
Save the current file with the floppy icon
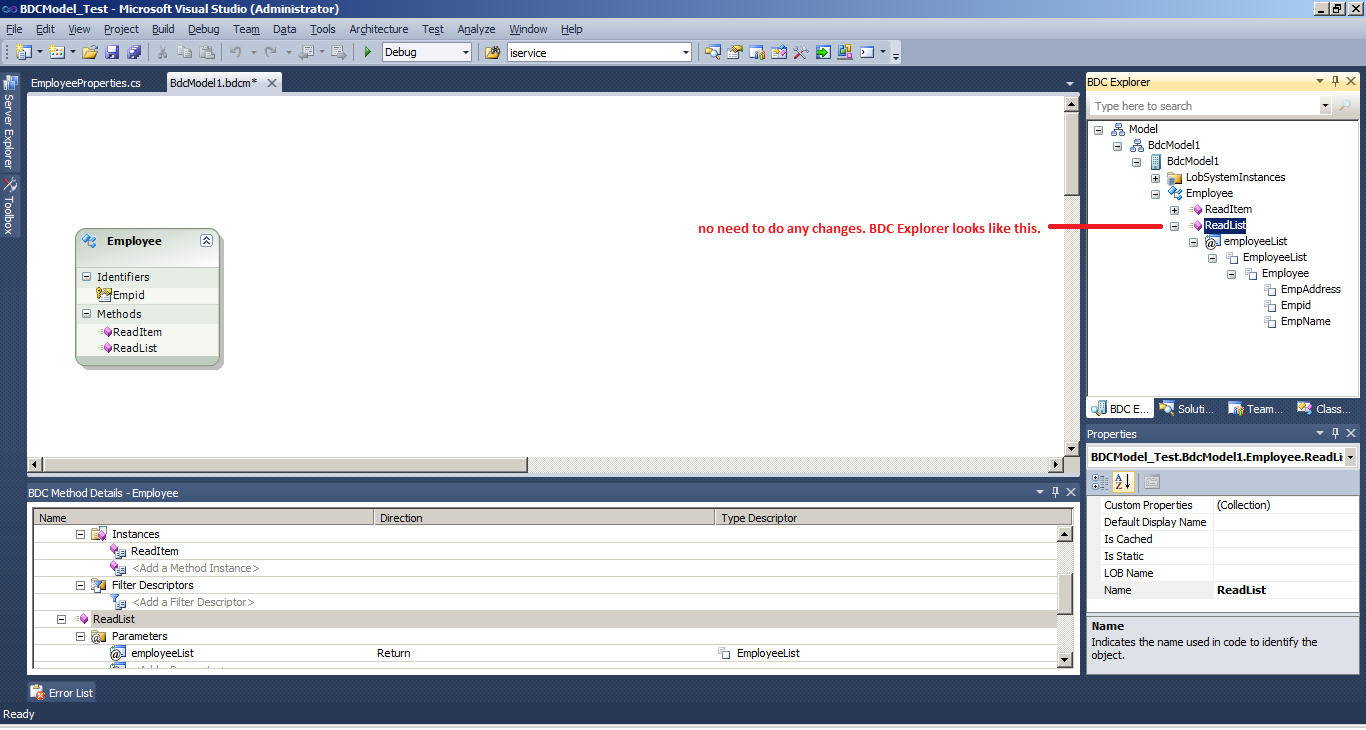112,52
